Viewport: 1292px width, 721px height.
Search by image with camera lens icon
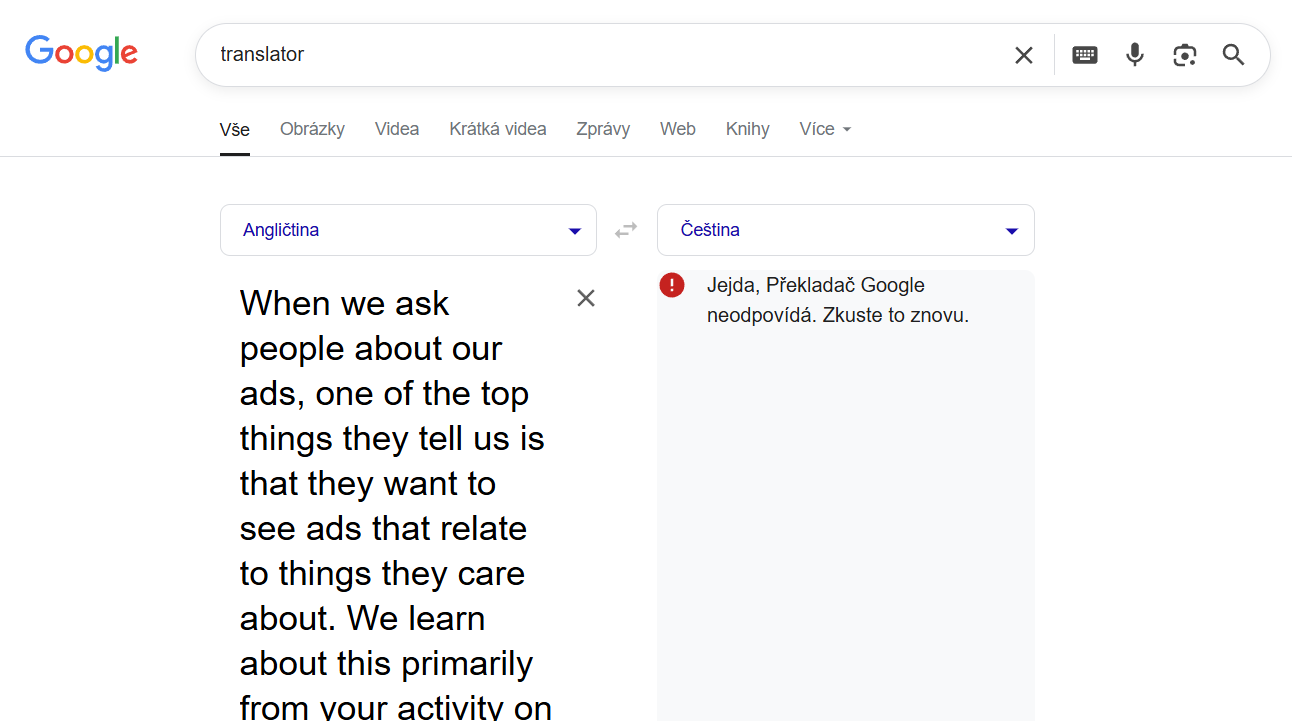coord(1184,55)
